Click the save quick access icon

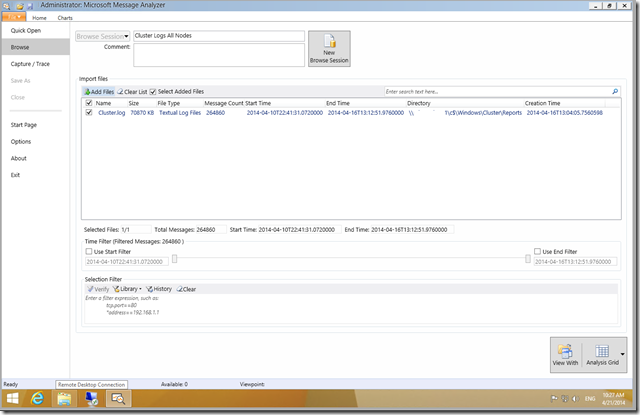[30, 6]
